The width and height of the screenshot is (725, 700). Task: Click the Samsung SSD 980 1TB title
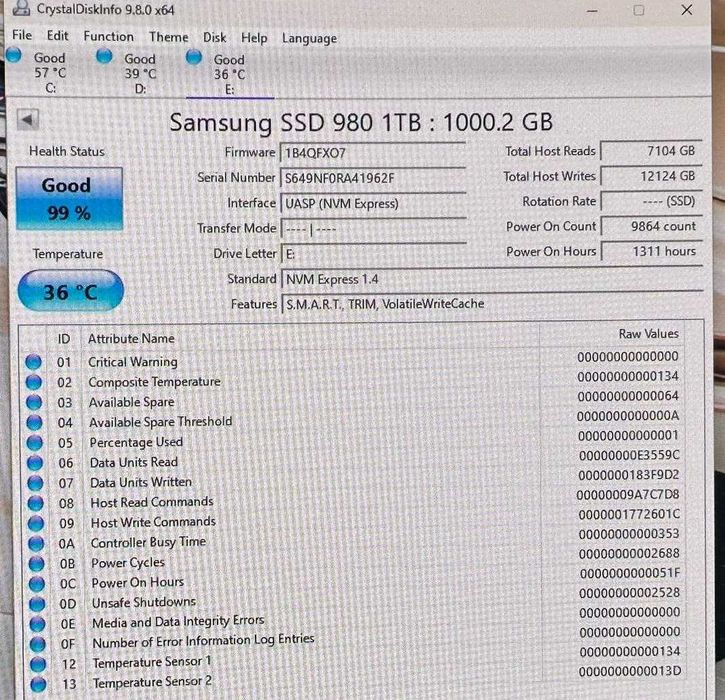coord(361,123)
